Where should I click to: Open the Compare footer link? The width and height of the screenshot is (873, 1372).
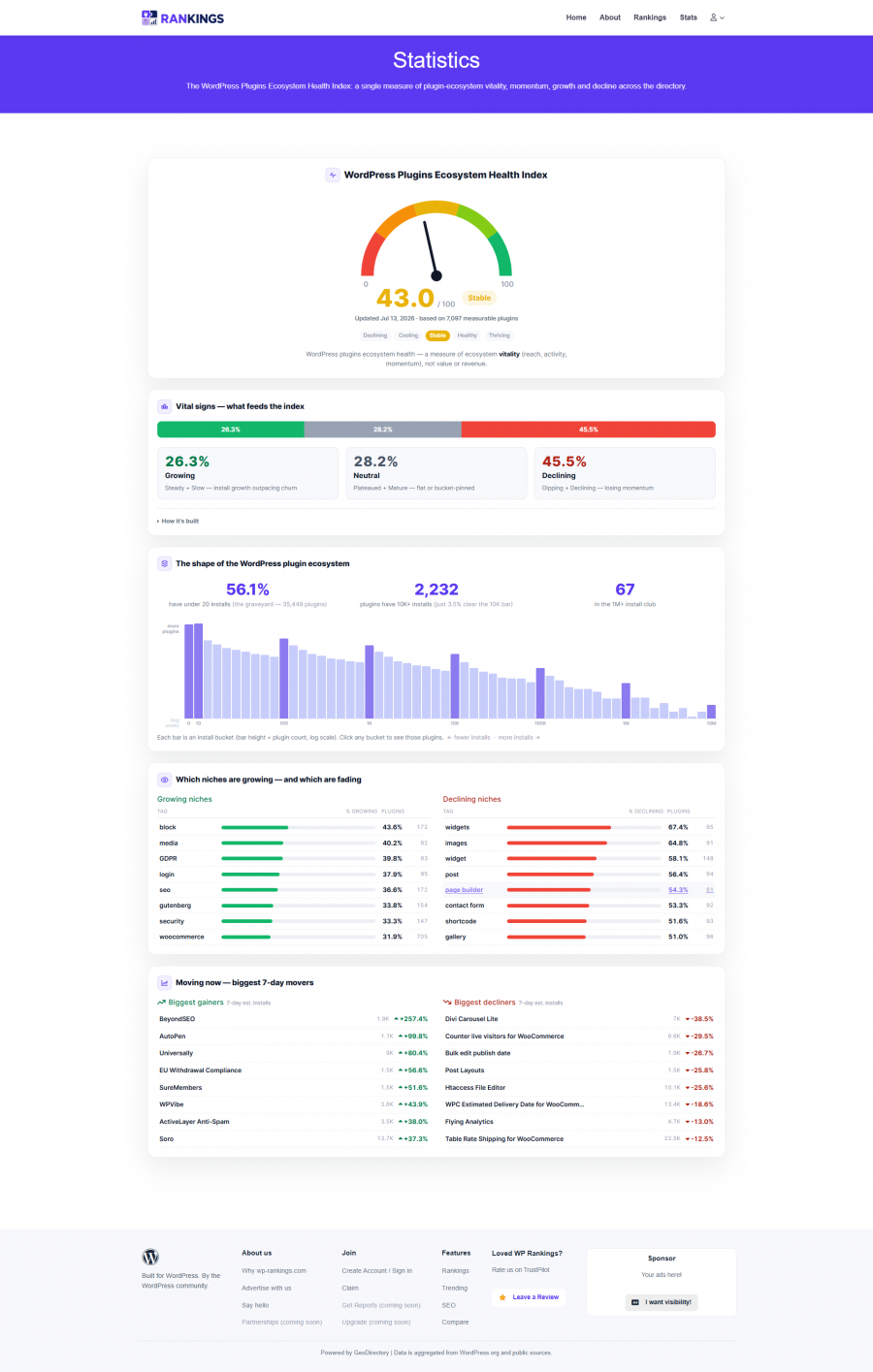point(455,1322)
